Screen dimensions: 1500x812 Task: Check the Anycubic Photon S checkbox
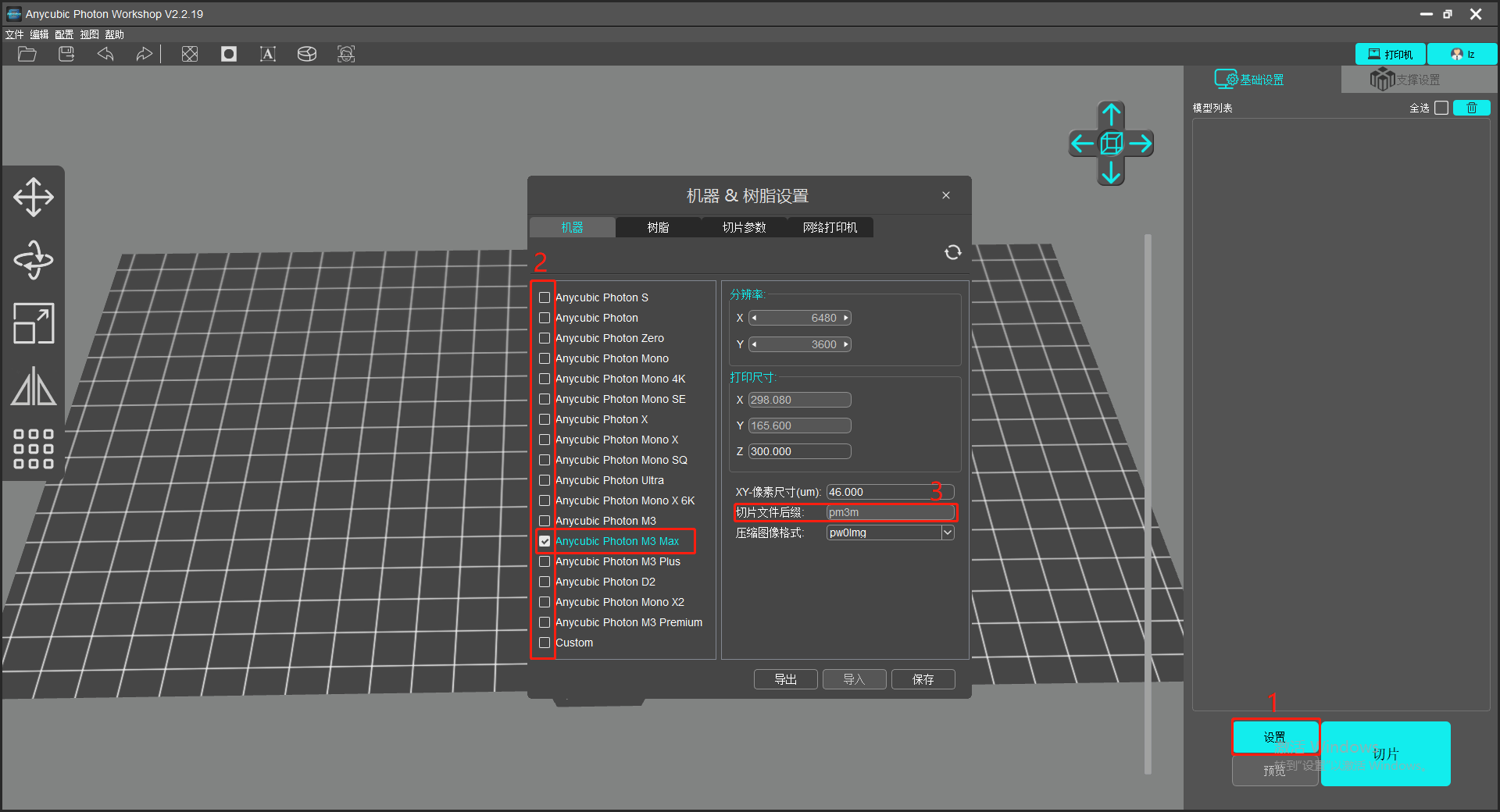click(x=545, y=297)
